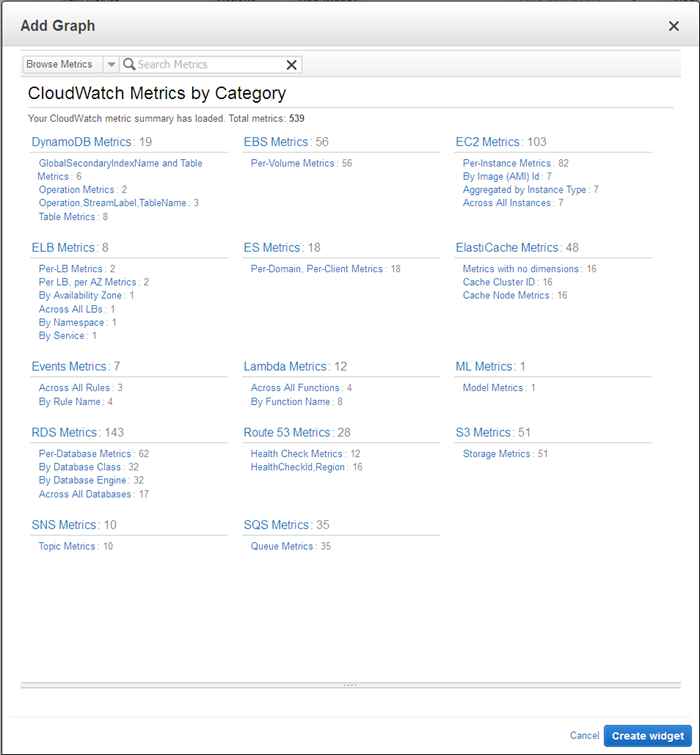
Task: Grab the panel resize handle
Action: pyautogui.click(x=350, y=685)
